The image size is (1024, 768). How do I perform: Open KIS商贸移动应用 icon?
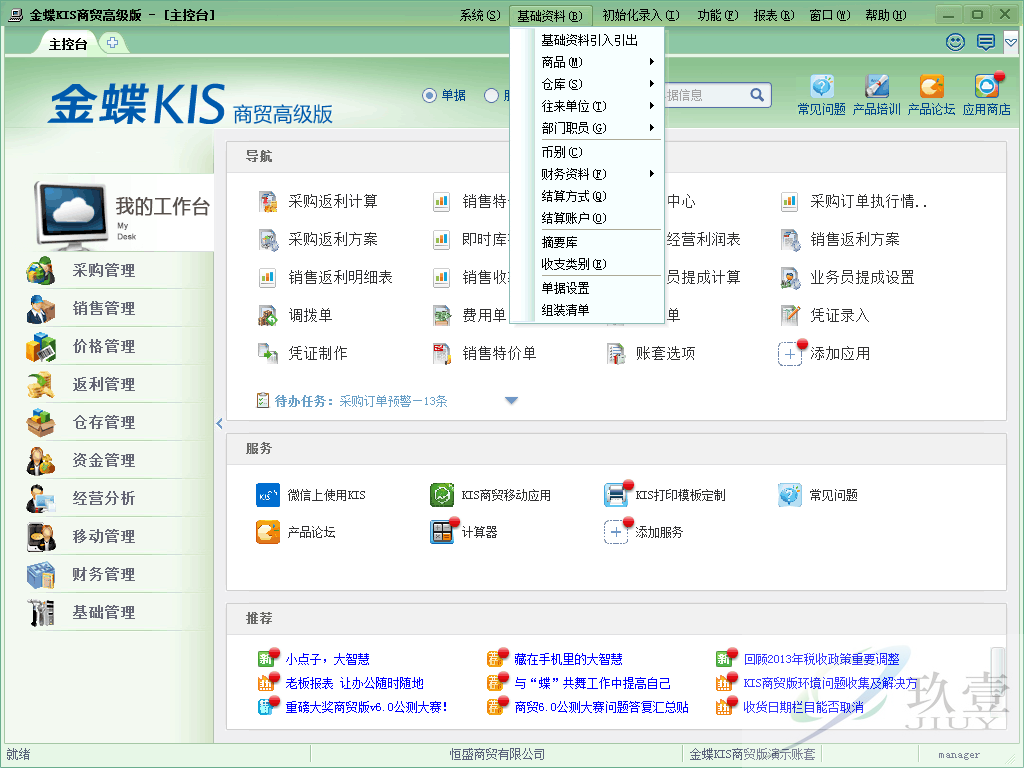tap(442, 495)
